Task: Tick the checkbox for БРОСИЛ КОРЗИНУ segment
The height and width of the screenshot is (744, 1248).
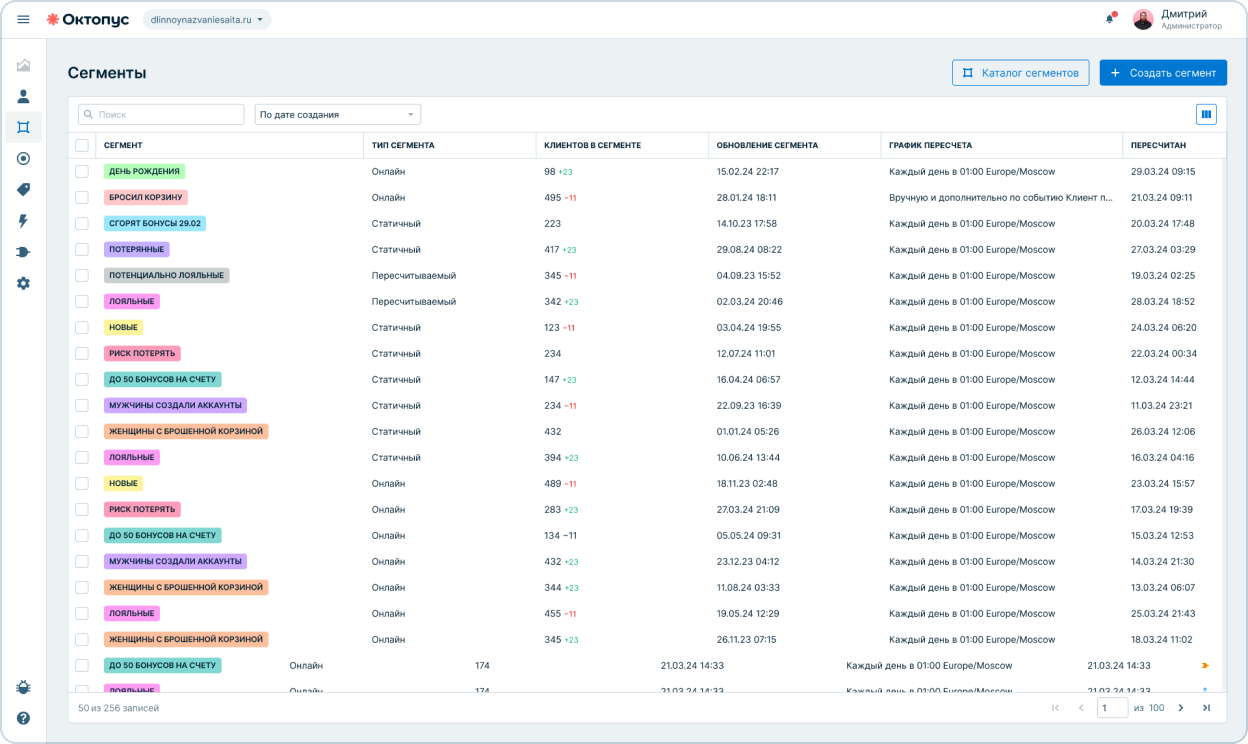Action: click(82, 197)
